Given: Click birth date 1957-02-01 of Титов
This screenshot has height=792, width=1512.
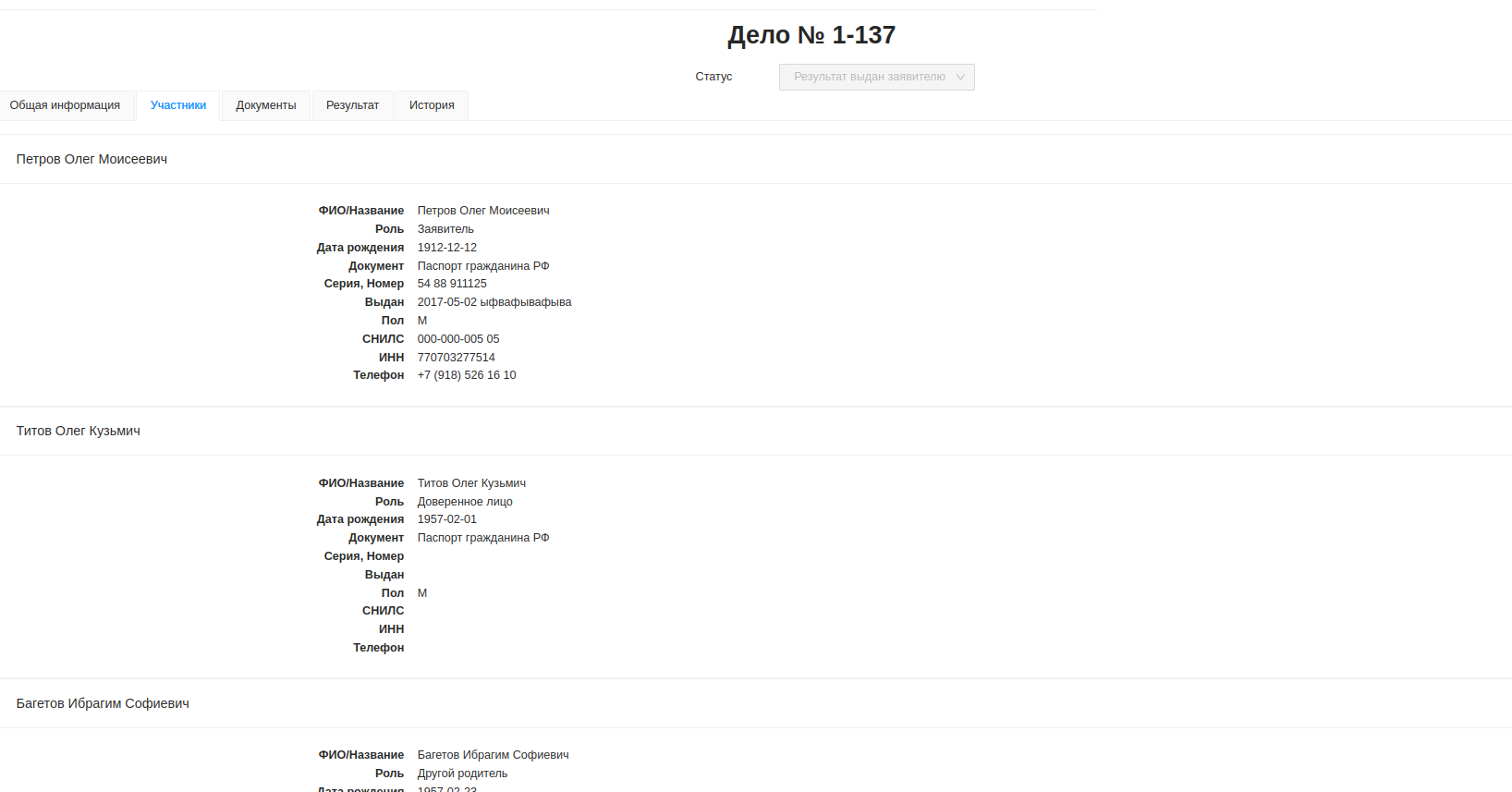Looking at the screenshot, I should (447, 519).
